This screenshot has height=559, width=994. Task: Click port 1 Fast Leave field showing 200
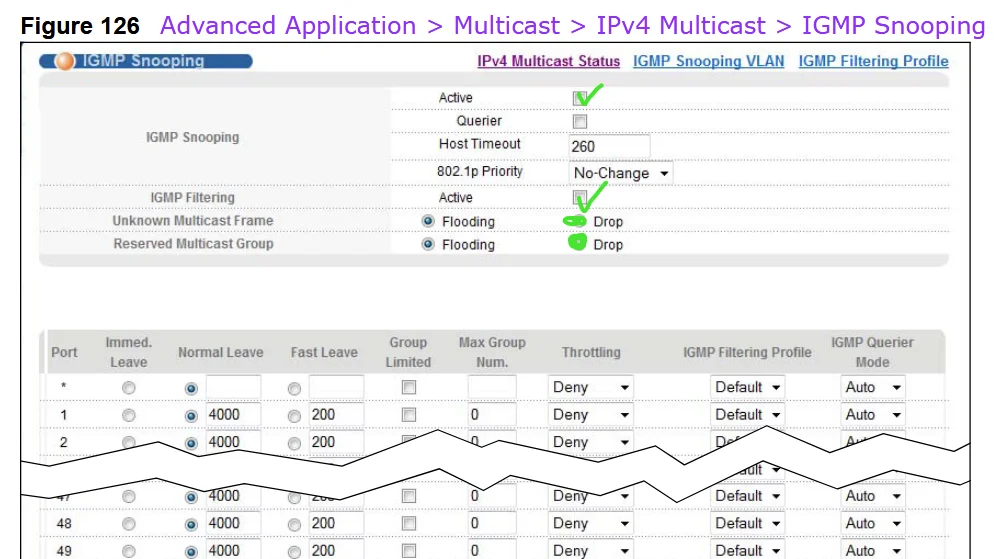337,414
